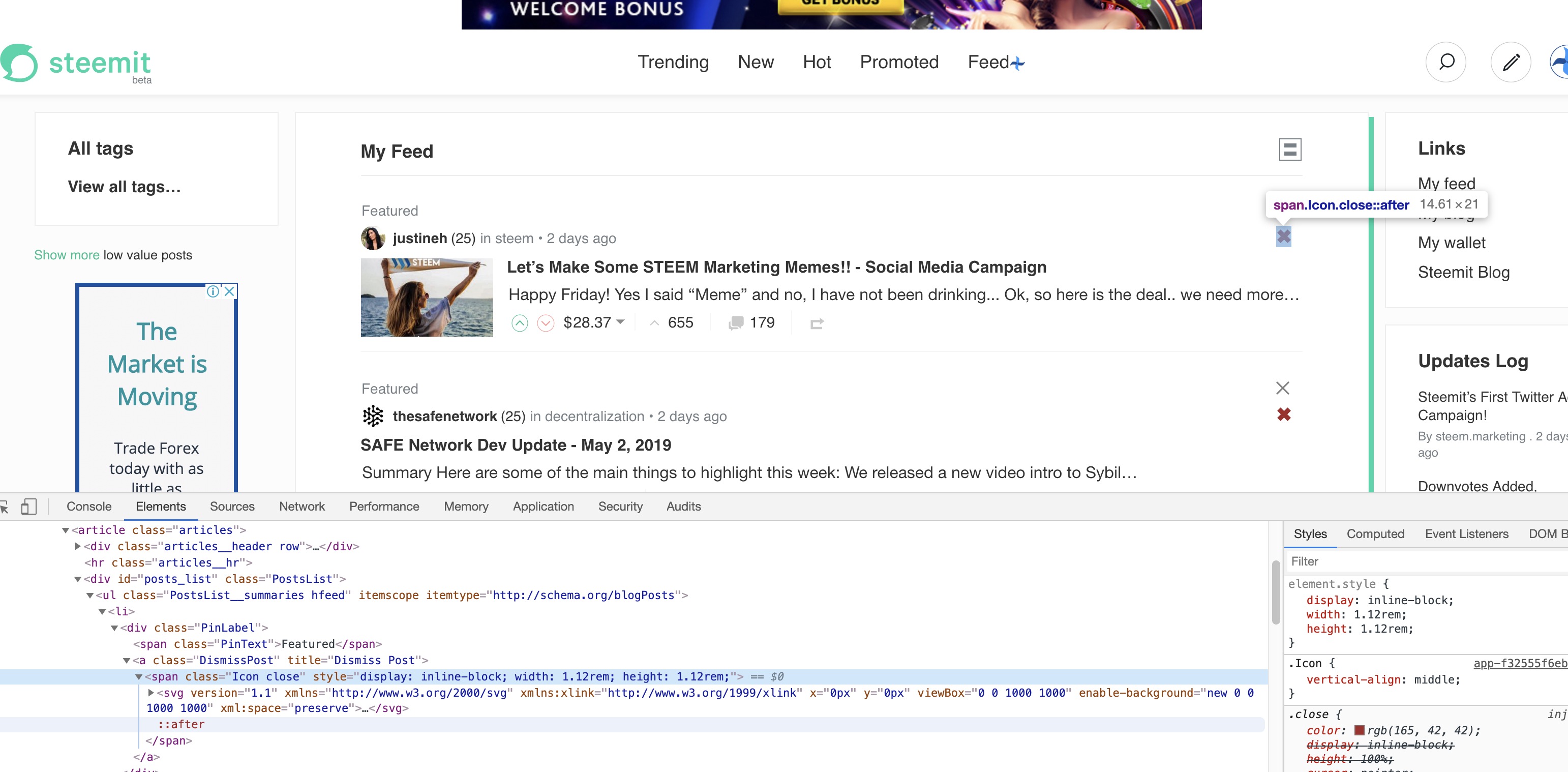Screen dimensions: 1568x772
Task: Open comments via the 179 comment icon
Action: click(737, 322)
